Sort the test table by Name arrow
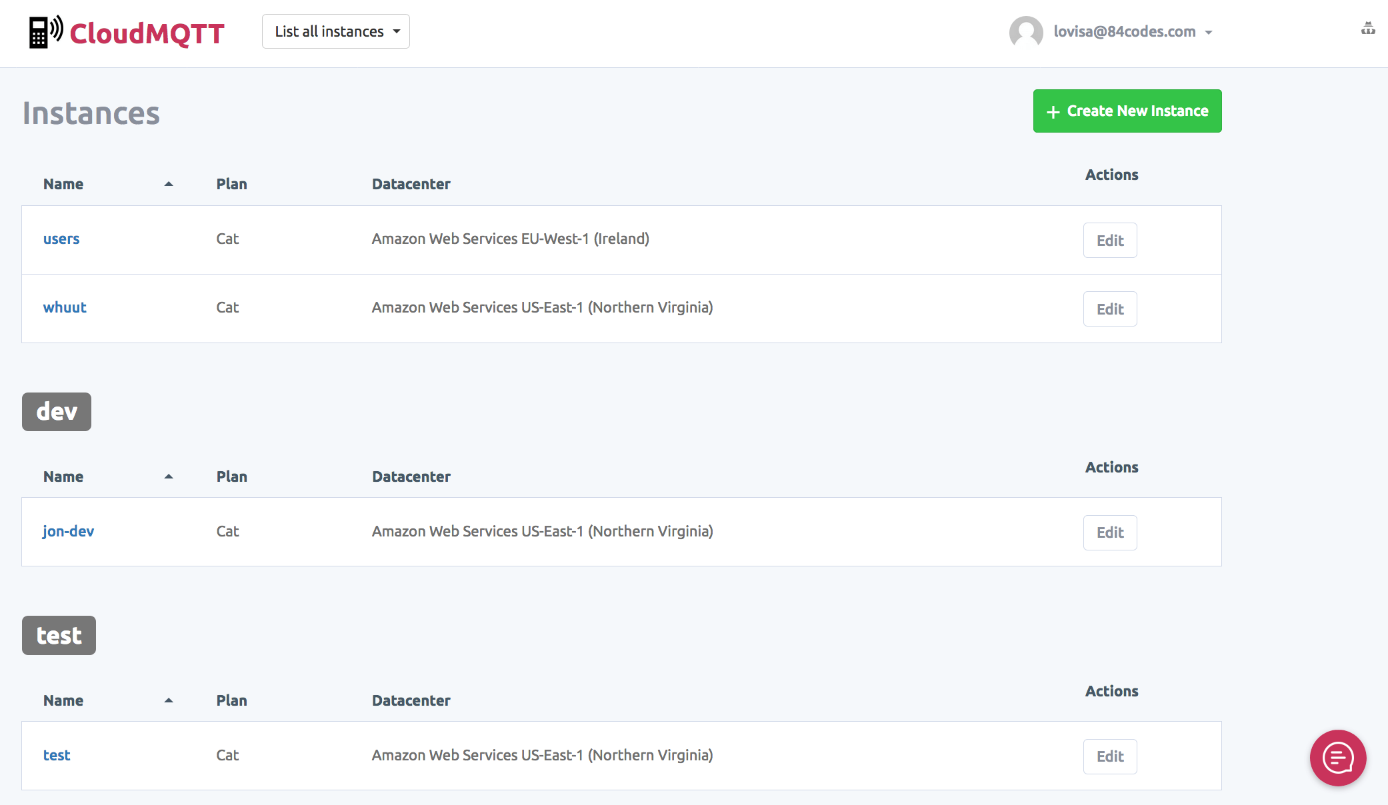Screen dimensions: 1388x805 [x=168, y=701]
